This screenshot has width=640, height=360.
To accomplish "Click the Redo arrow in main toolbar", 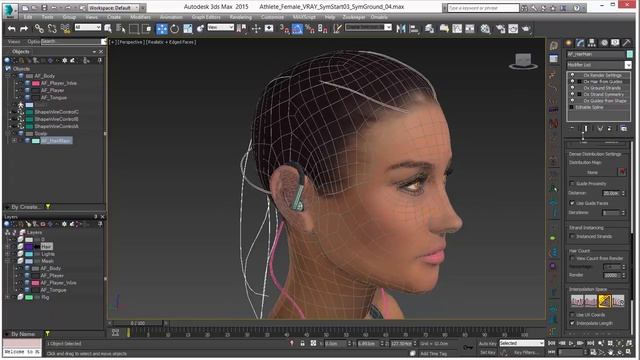I will point(24,29).
